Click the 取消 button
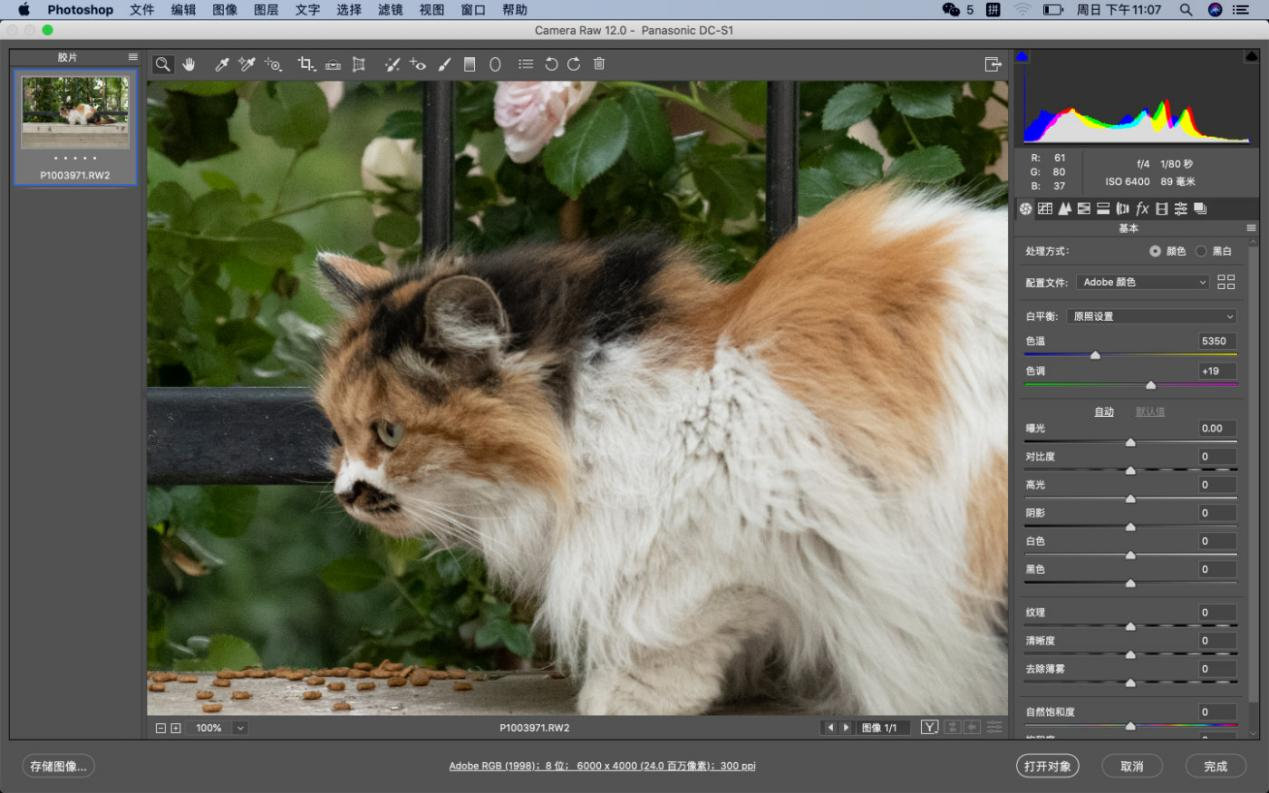The height and width of the screenshot is (793, 1269). click(x=1132, y=766)
